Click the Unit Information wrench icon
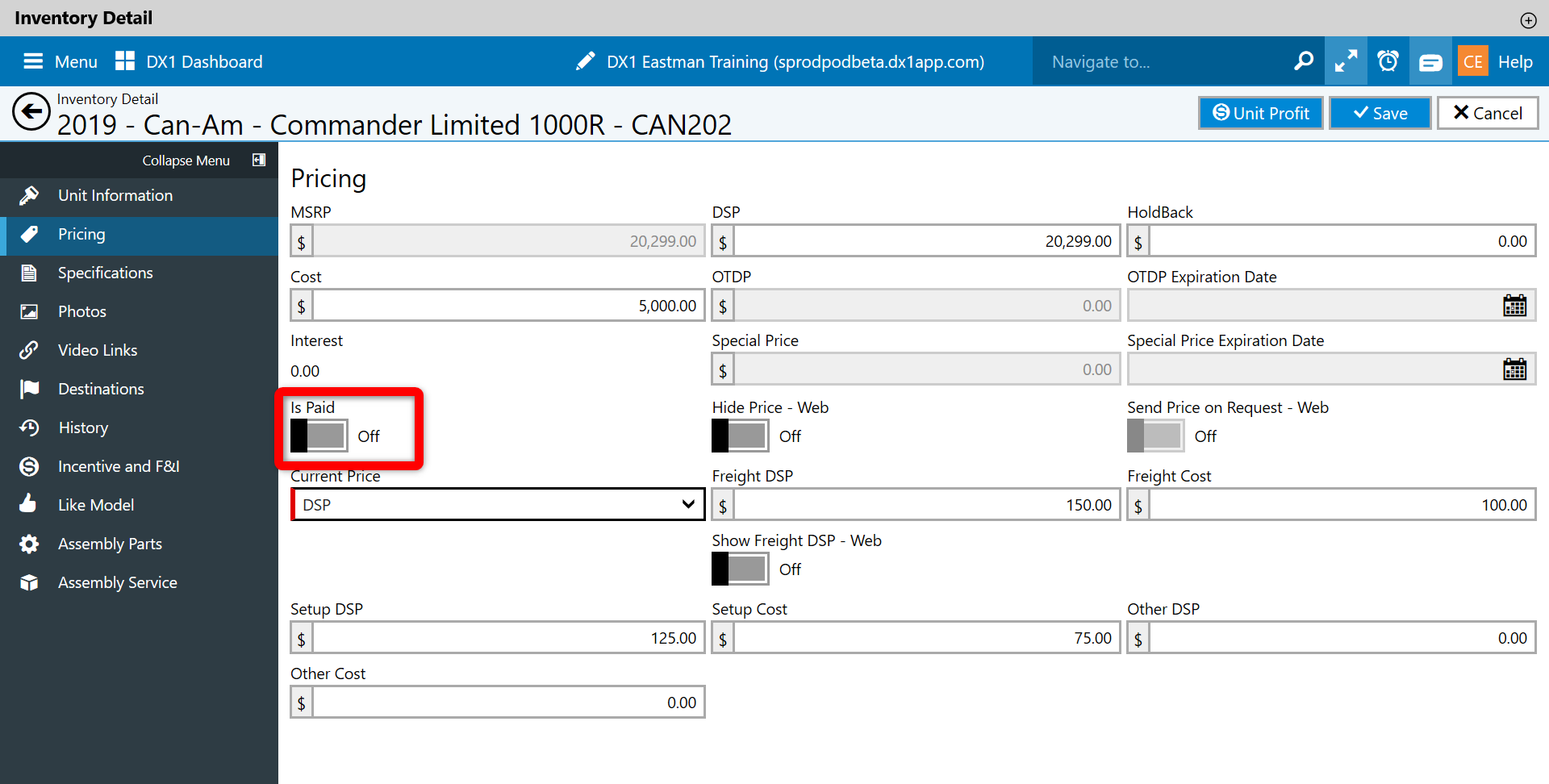The image size is (1549, 784). 29,195
